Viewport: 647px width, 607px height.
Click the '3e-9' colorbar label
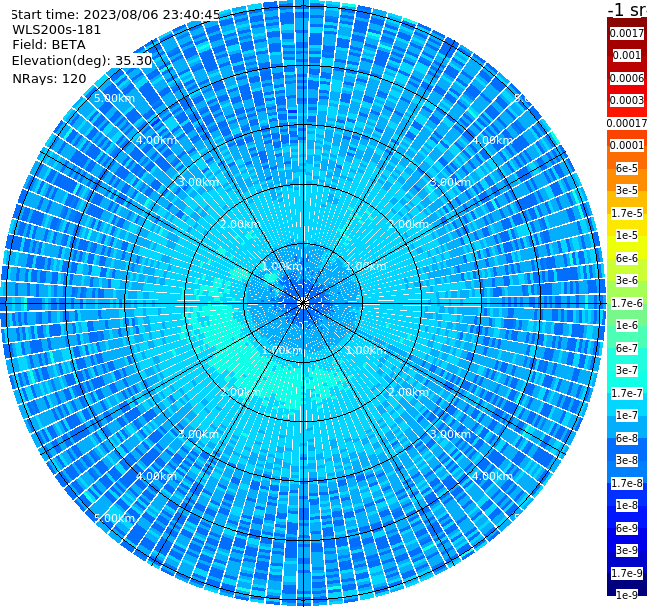[627, 550]
